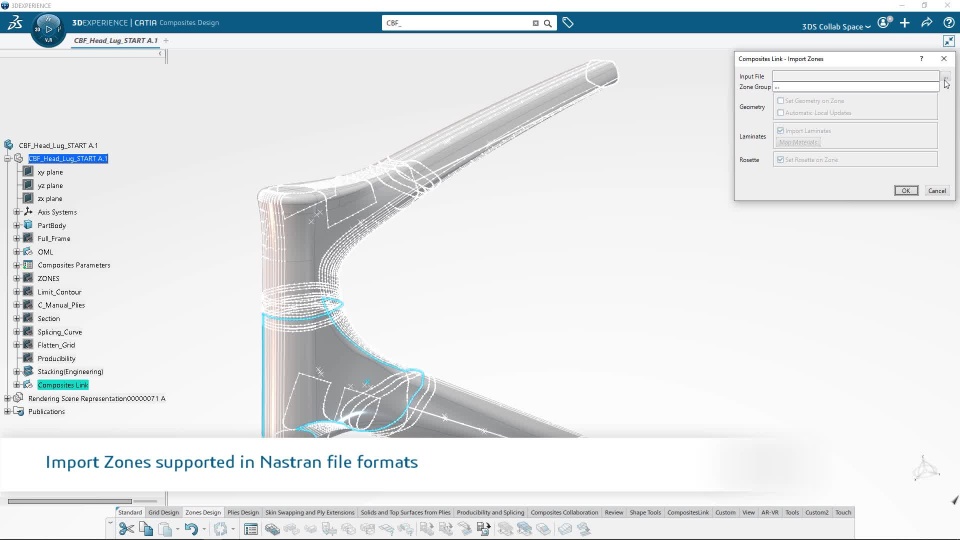This screenshot has height=540, width=960.
Task: Click the Zone Group field
Action: (x=855, y=87)
